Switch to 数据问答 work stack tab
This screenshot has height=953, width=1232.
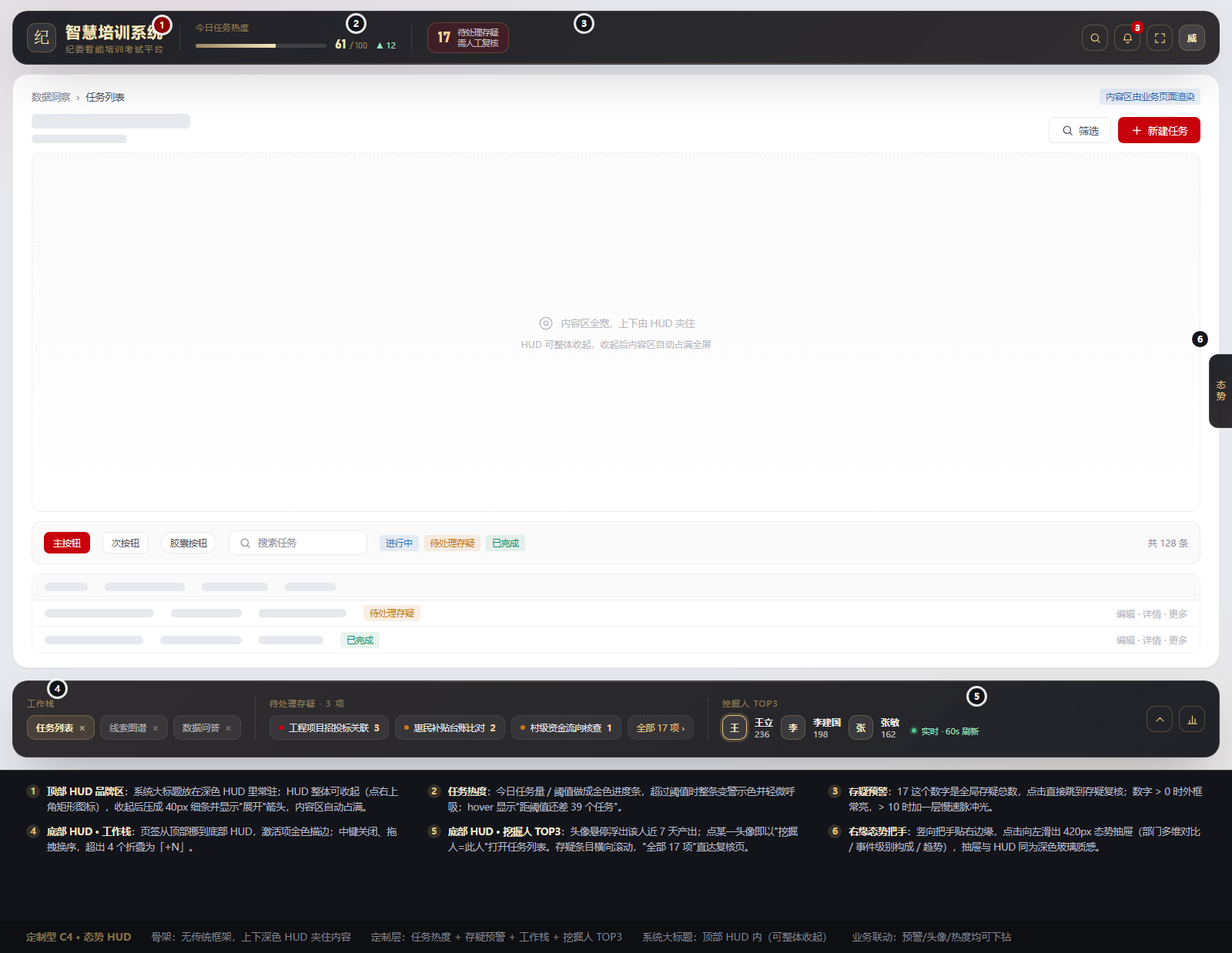(x=201, y=727)
